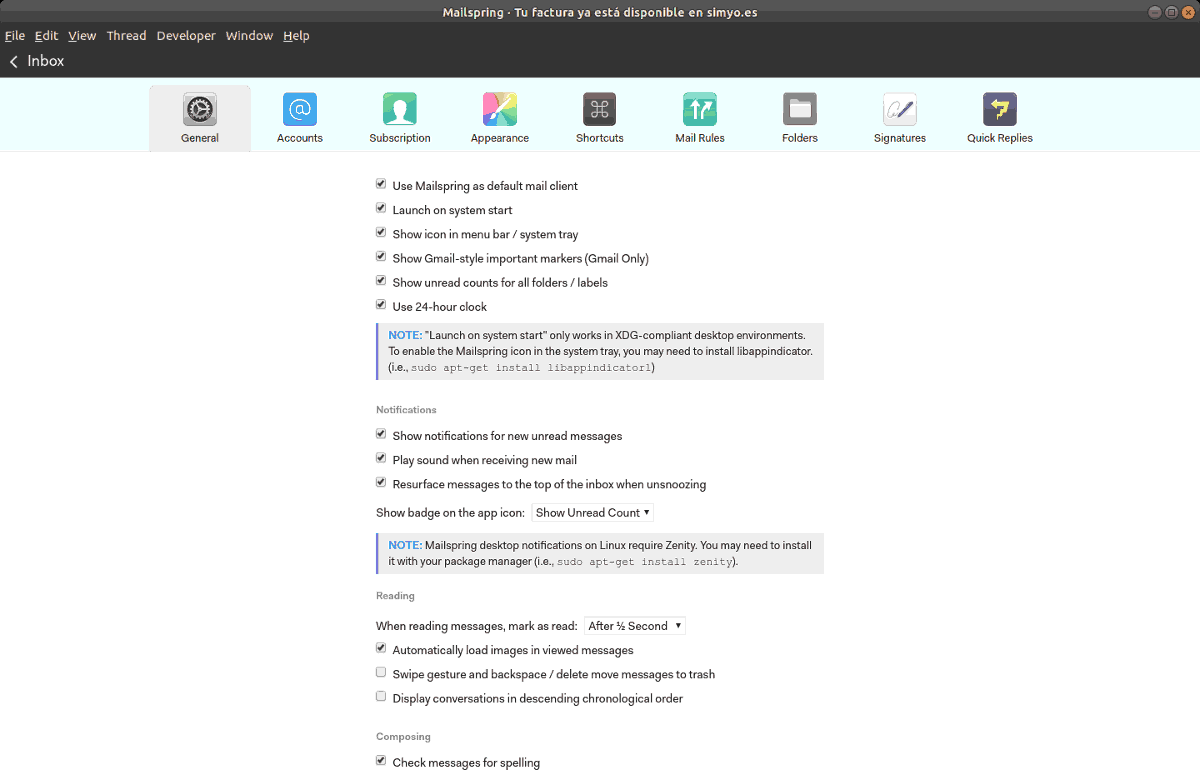Enable Swipe gesture and backspace move to trash
Viewport: 1200px width, 775px height.
[x=381, y=672]
